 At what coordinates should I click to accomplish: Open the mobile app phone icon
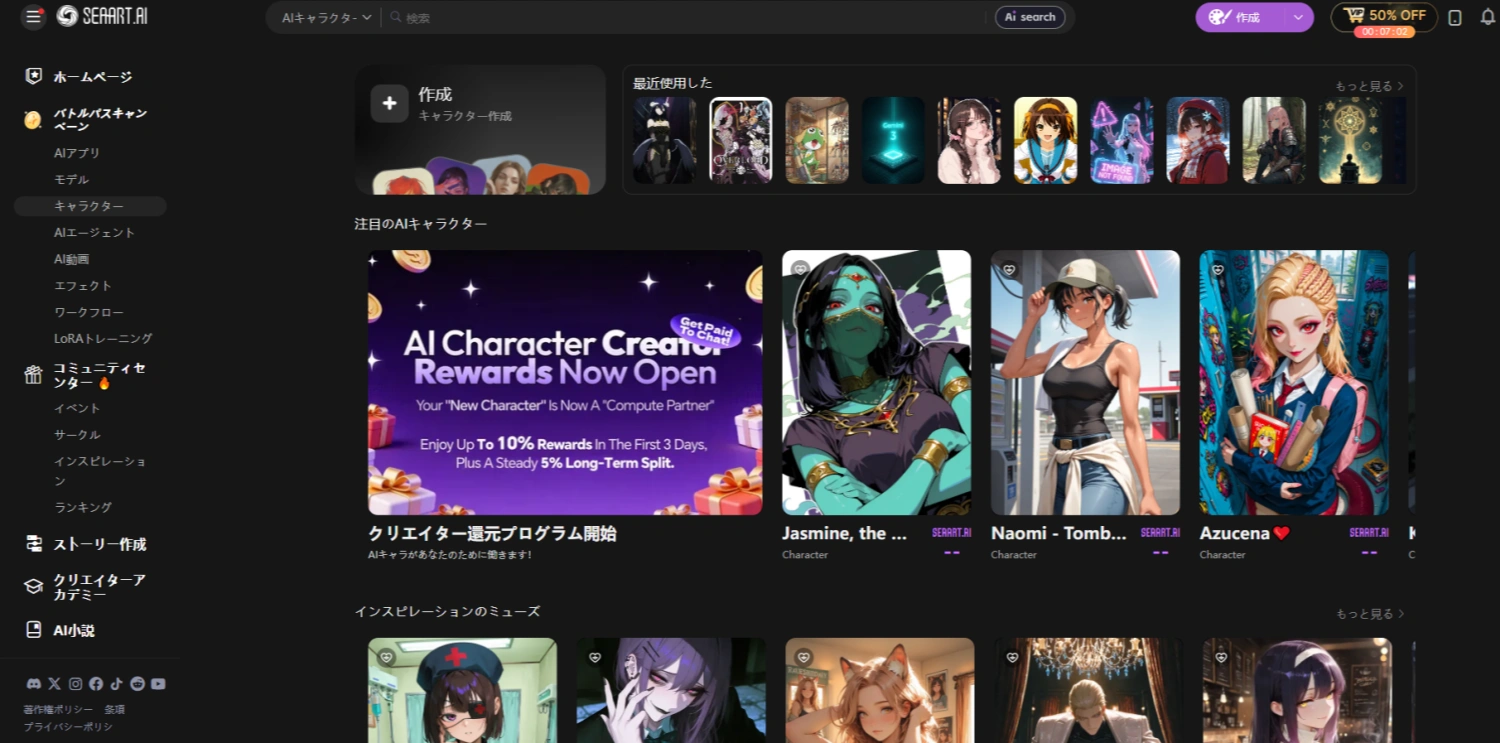point(1455,17)
